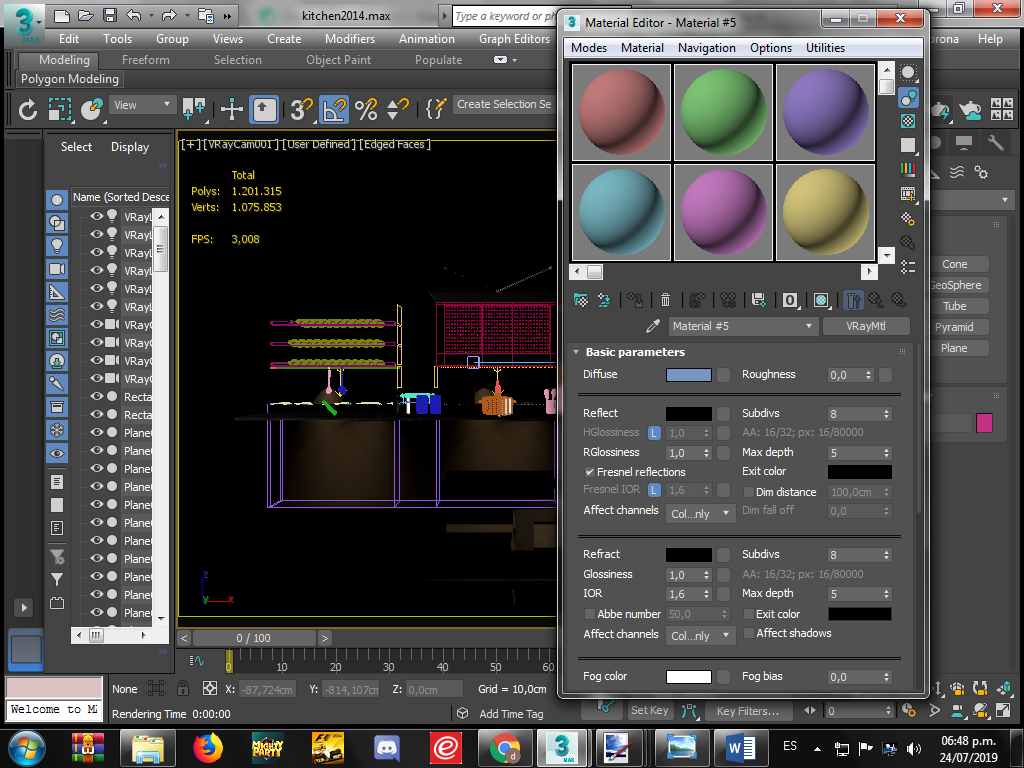Image resolution: width=1024 pixels, height=768 pixels.
Task: Click the Reset Map/Material trash icon
Action: point(665,299)
